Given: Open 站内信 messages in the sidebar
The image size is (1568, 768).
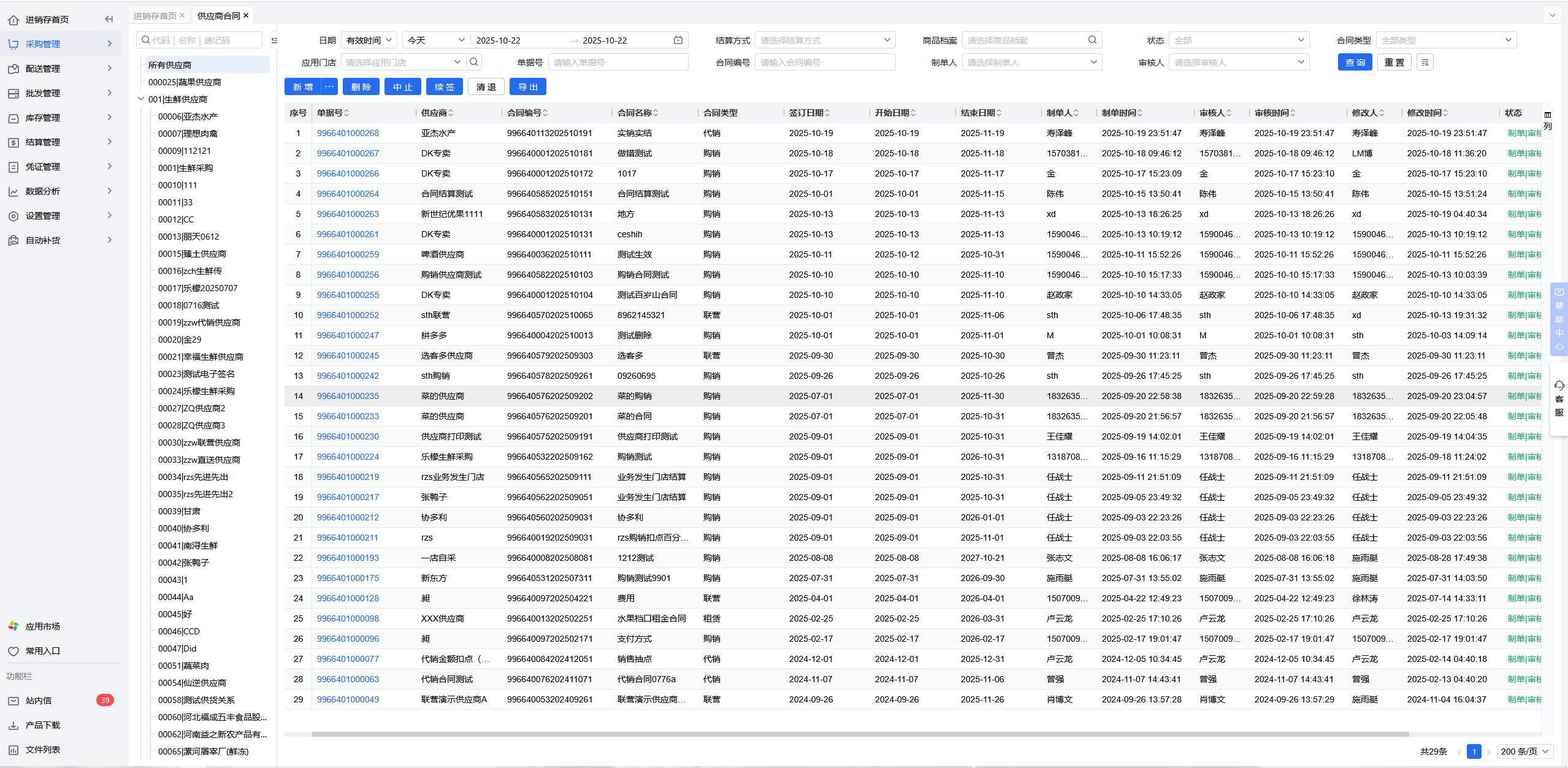Looking at the screenshot, I should (39, 701).
